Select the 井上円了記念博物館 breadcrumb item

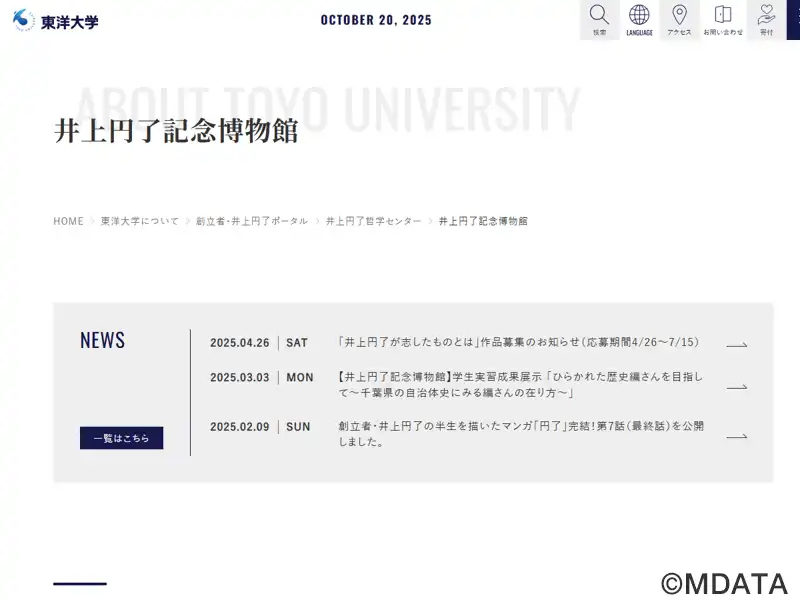tap(483, 221)
